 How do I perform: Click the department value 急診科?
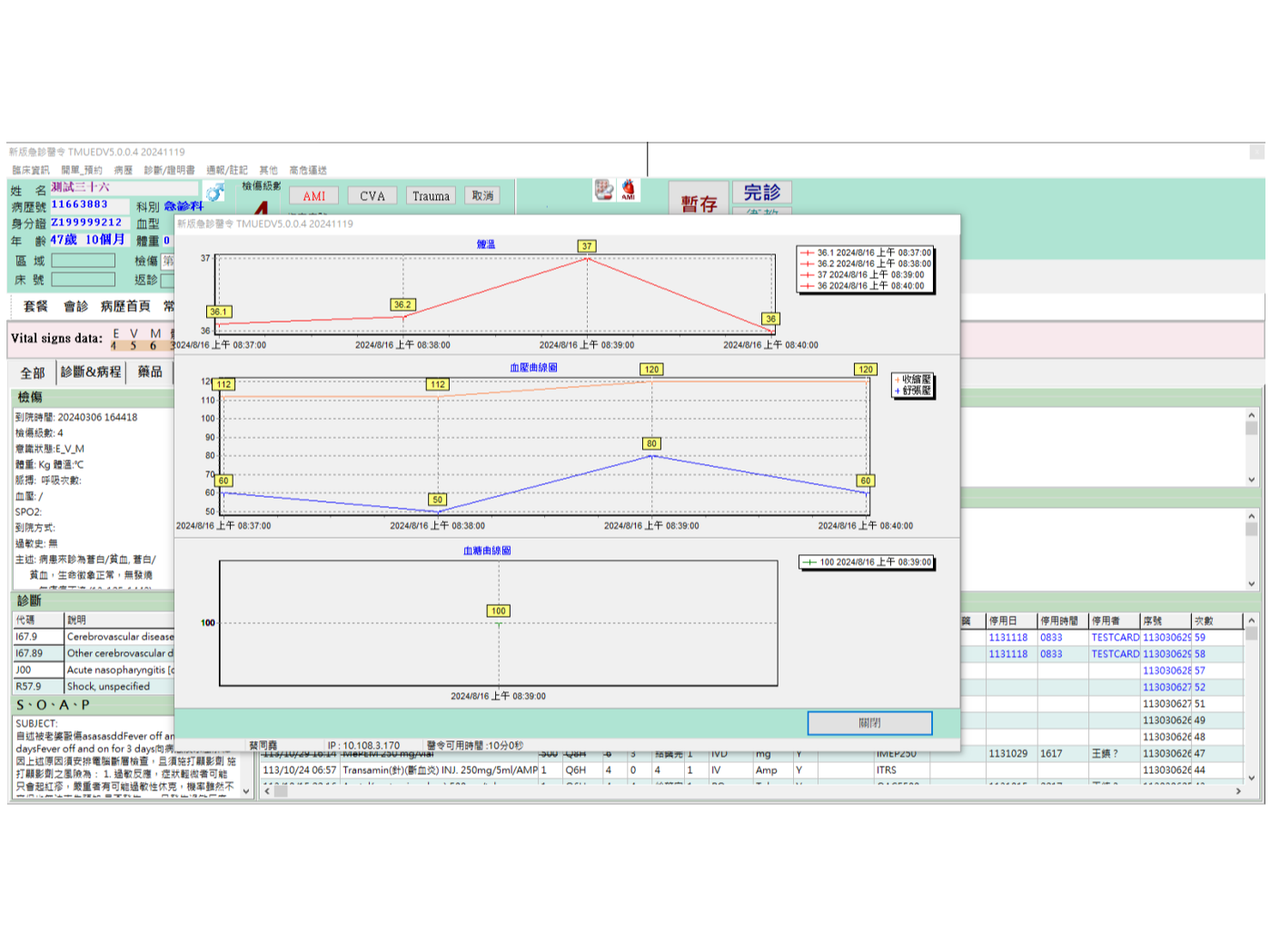point(184,206)
